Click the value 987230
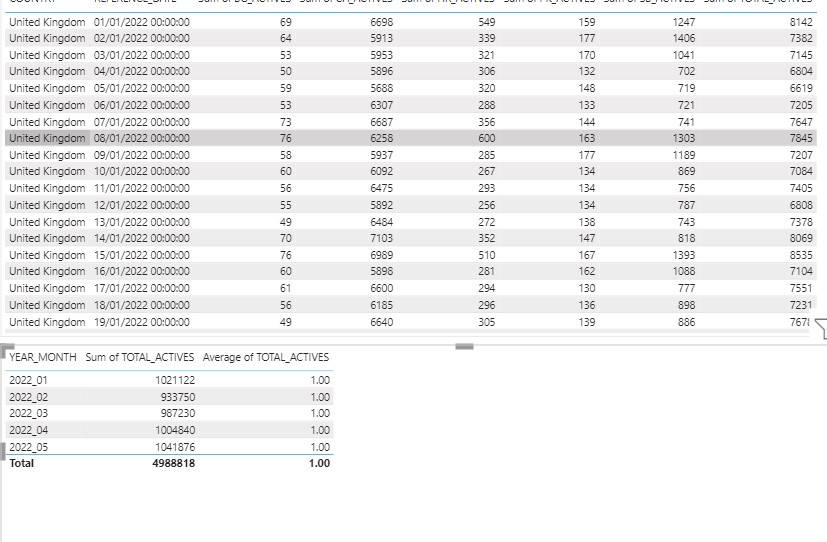Image resolution: width=827 pixels, height=542 pixels. 178,413
